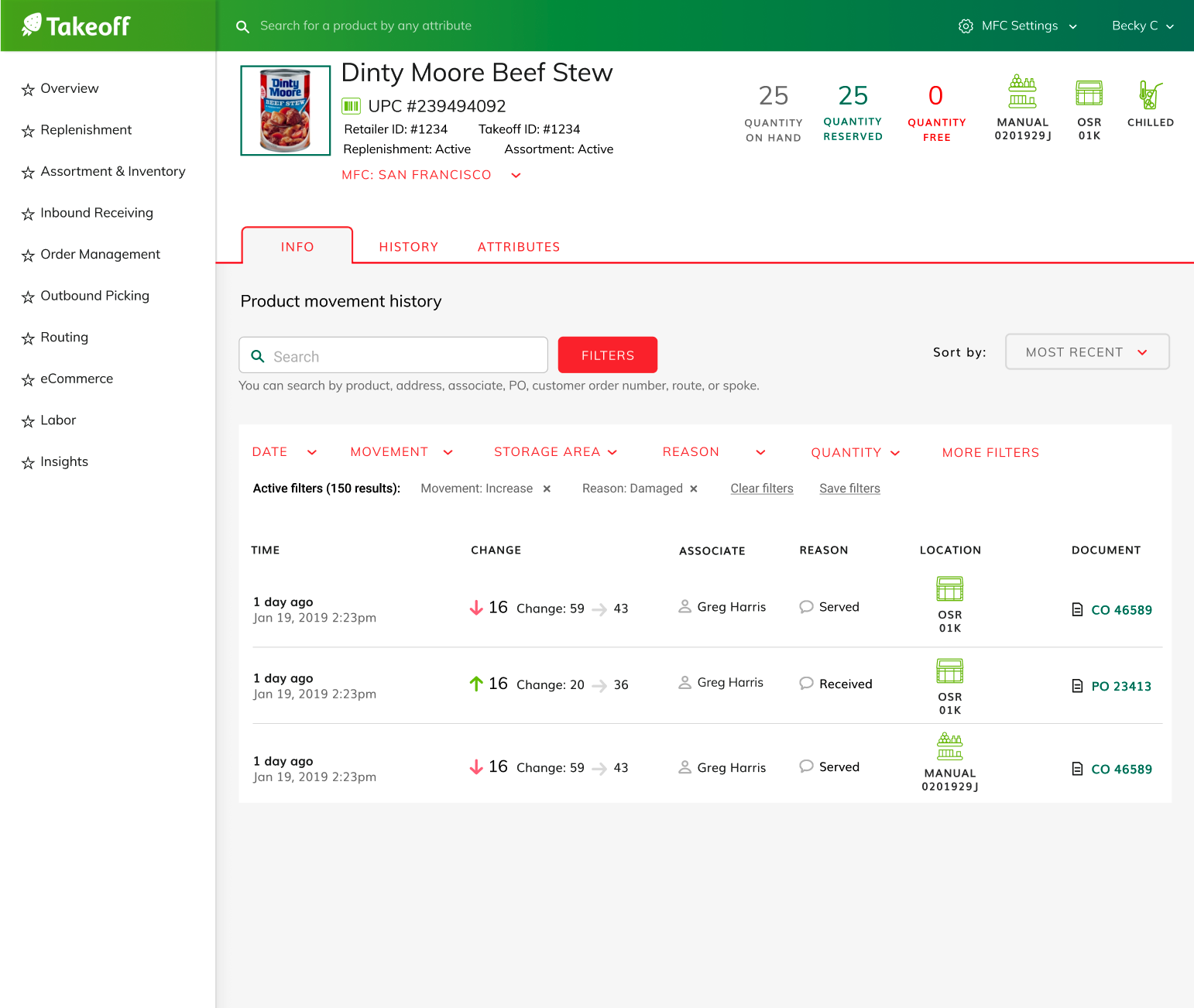Click OSR location icon in the Received row
Screen dimensions: 1194x1008
pos(950,670)
